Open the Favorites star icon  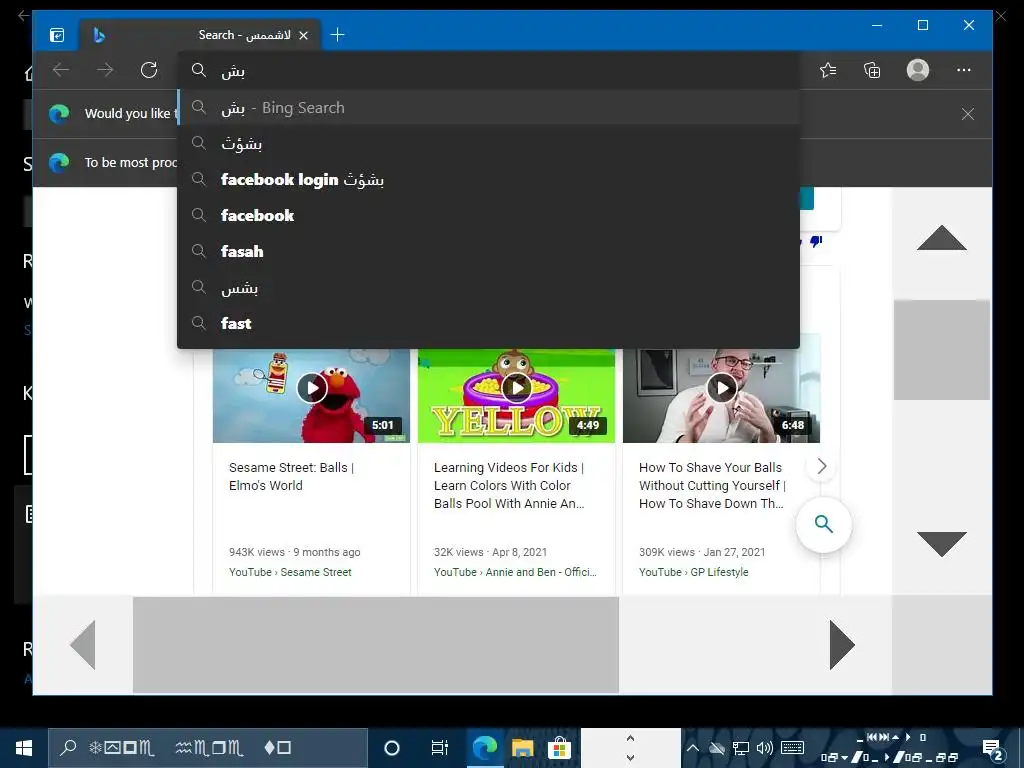point(828,70)
